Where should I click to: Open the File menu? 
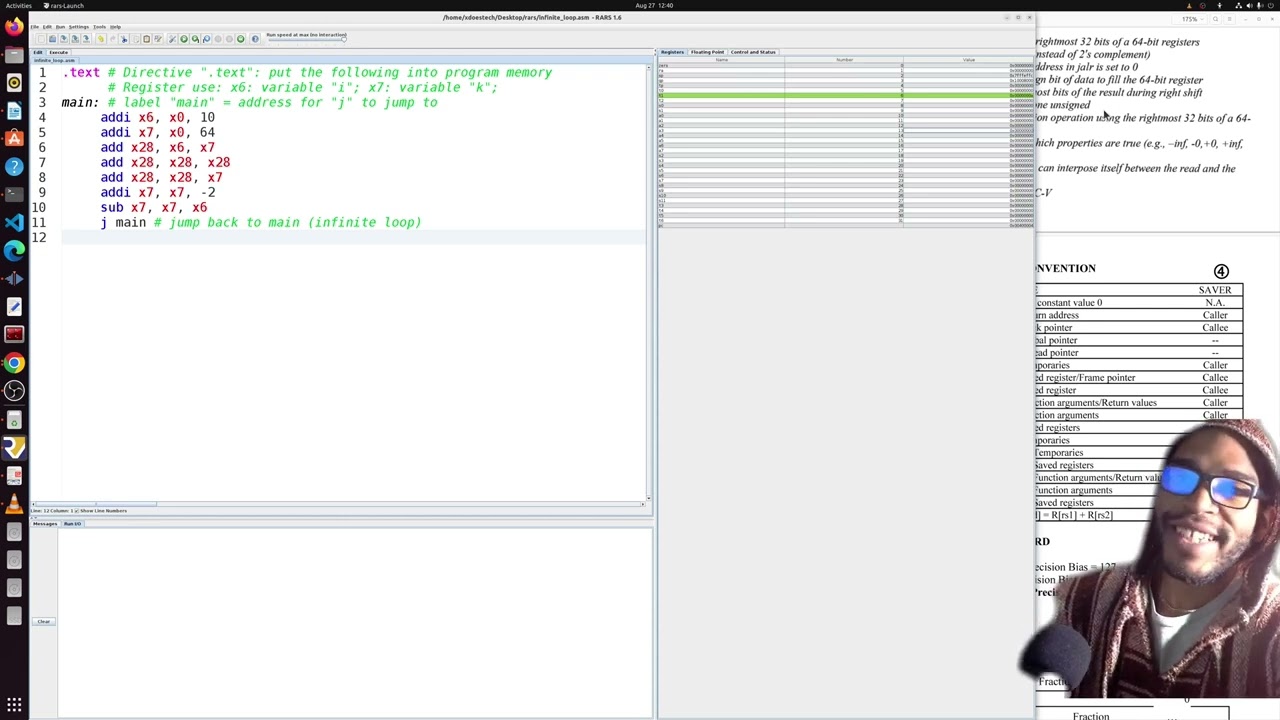tap(35, 27)
